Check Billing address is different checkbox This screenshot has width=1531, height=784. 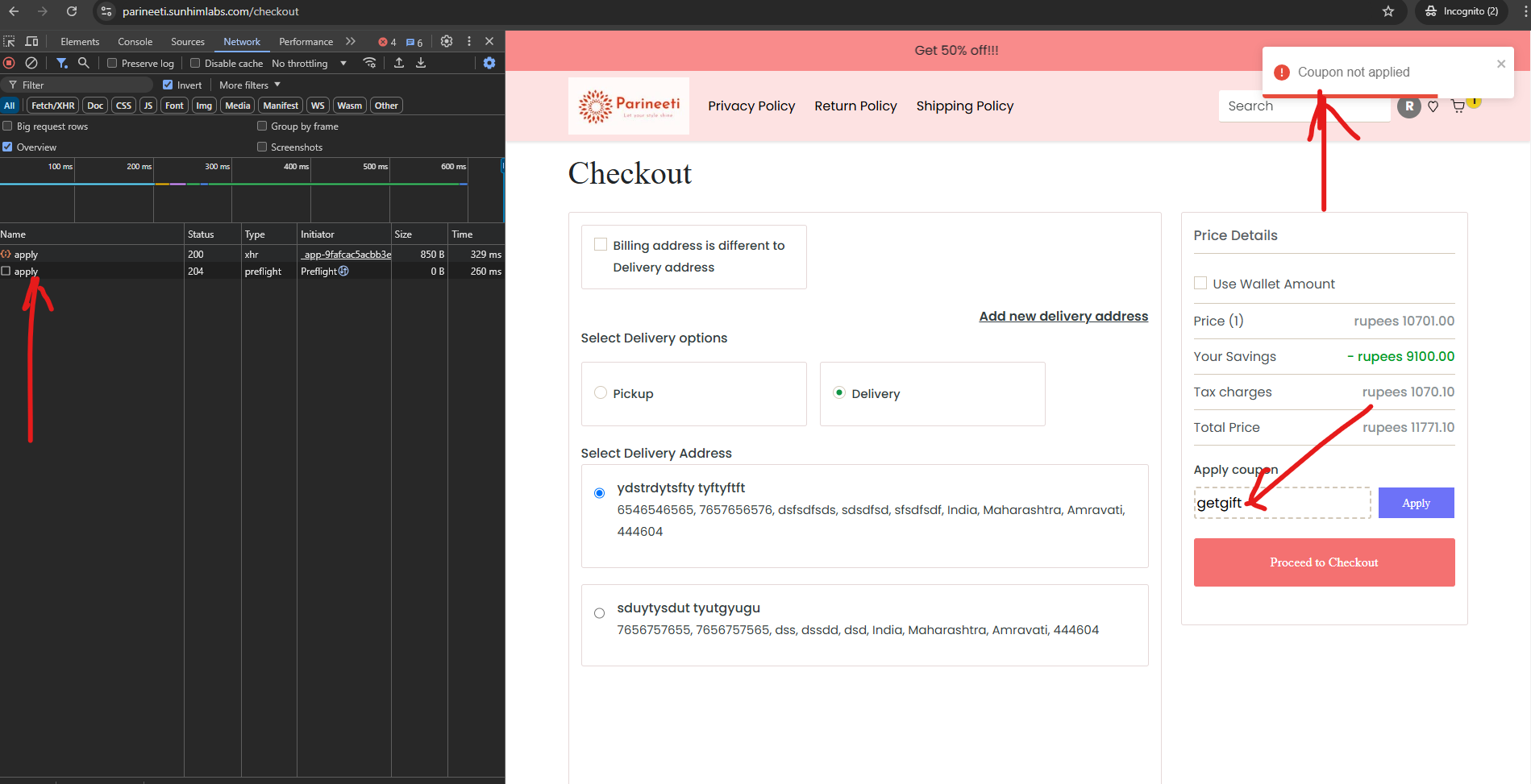tap(601, 245)
